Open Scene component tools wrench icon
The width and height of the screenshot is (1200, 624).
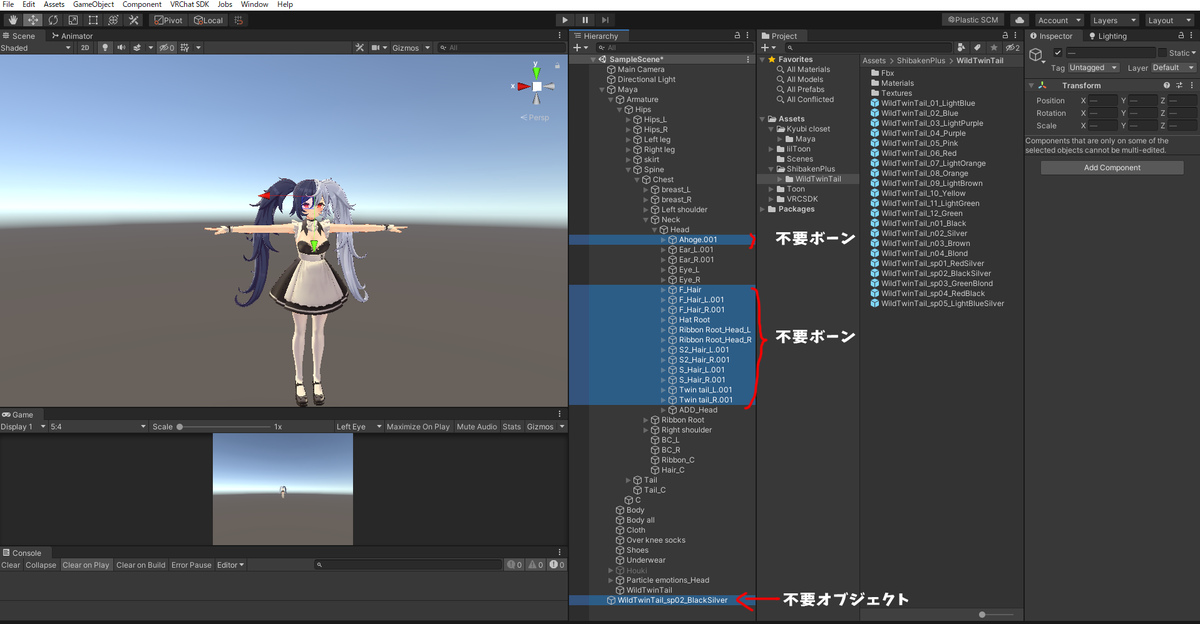point(360,48)
